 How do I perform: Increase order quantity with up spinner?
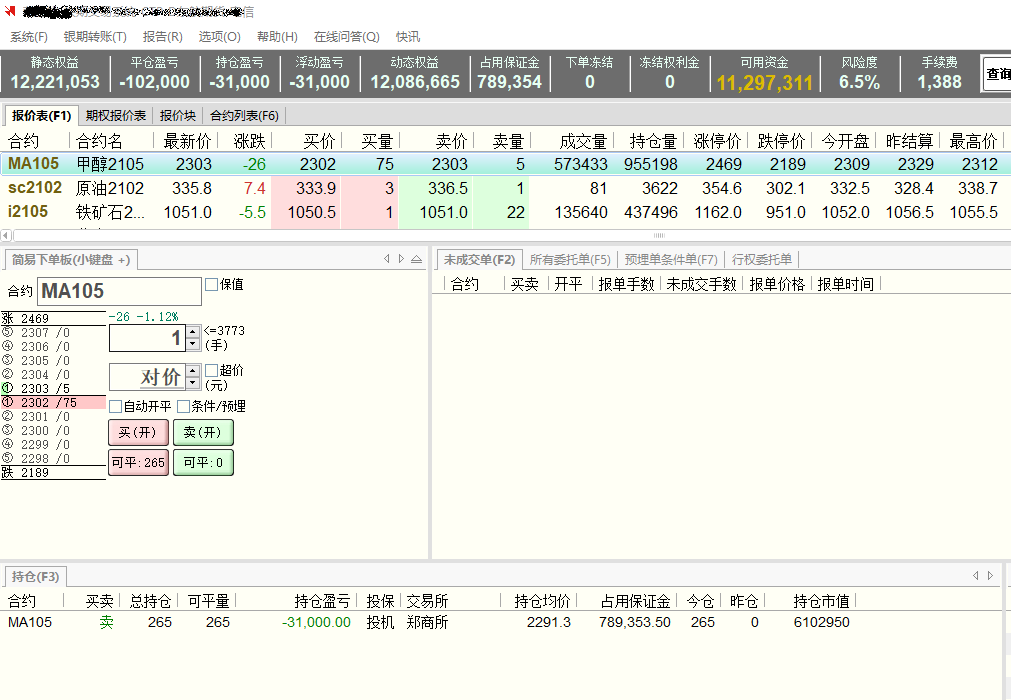pyautogui.click(x=193, y=331)
